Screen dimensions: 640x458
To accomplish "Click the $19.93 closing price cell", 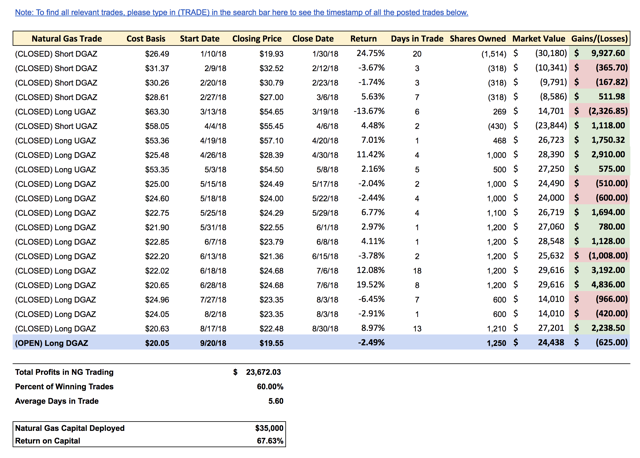I will click(271, 54).
